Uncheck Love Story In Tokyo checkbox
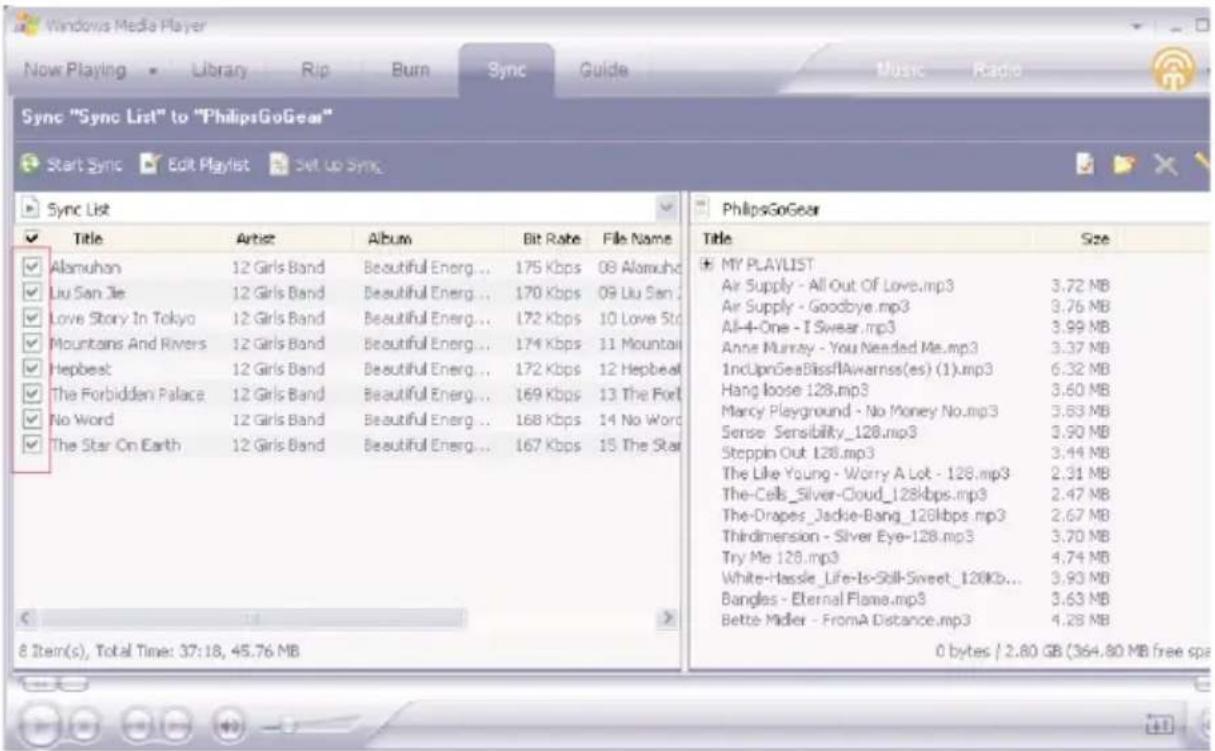Image resolution: width=1215 pixels, height=751 pixels. [x=31, y=318]
